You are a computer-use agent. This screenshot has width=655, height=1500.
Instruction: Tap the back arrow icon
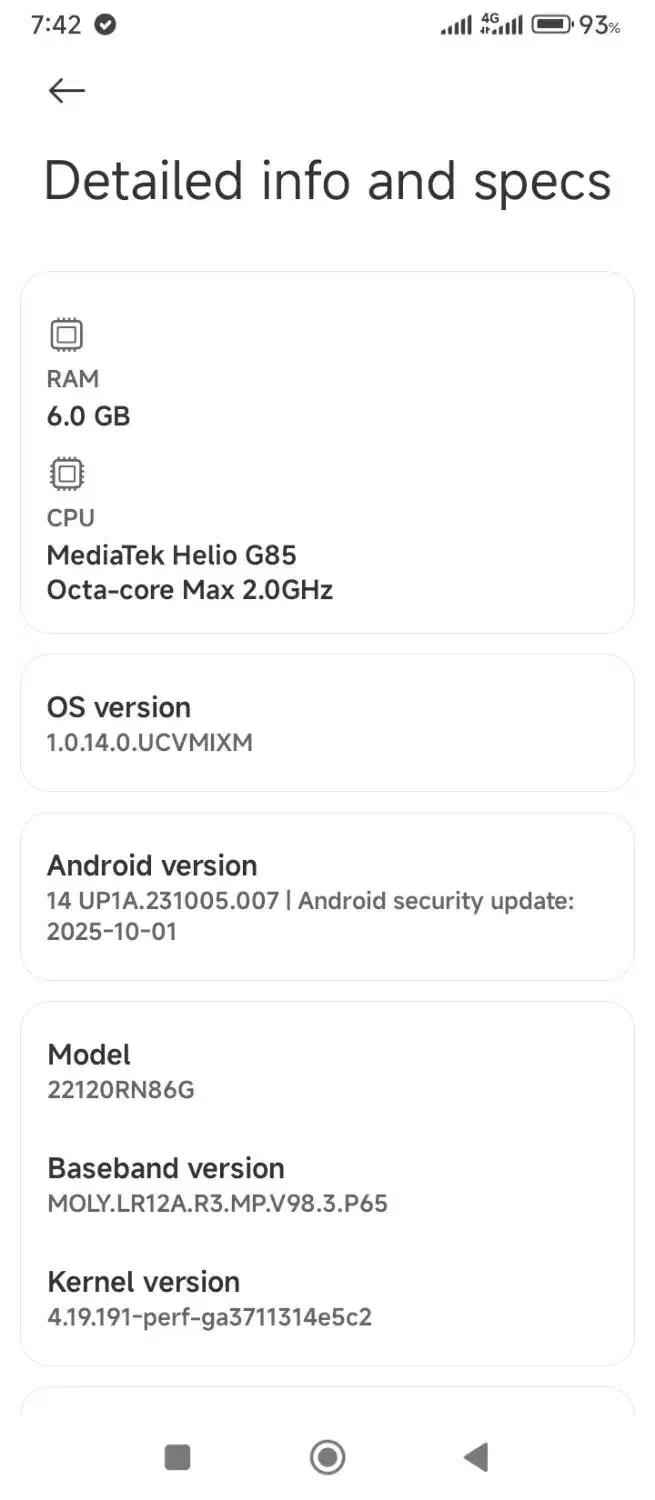coord(67,91)
